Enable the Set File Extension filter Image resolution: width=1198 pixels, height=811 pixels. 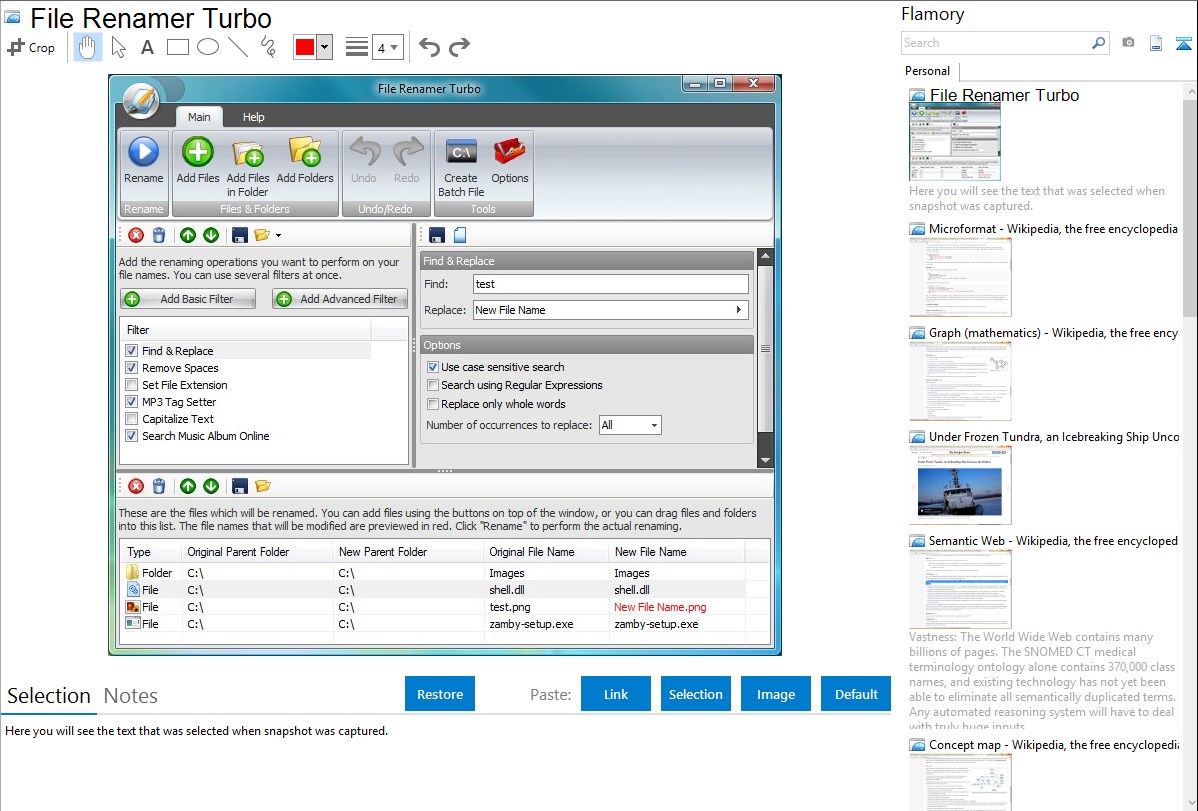[x=131, y=384]
